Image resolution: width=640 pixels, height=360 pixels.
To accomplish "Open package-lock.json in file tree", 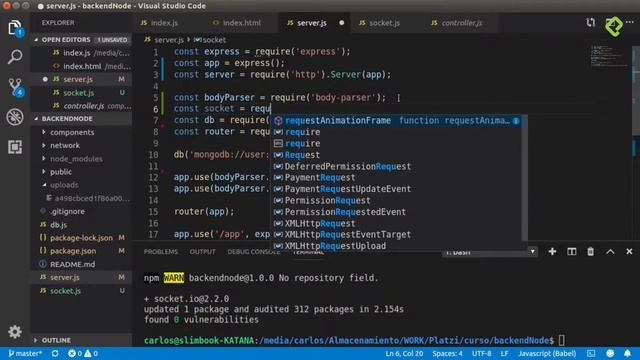I will [x=81, y=238].
